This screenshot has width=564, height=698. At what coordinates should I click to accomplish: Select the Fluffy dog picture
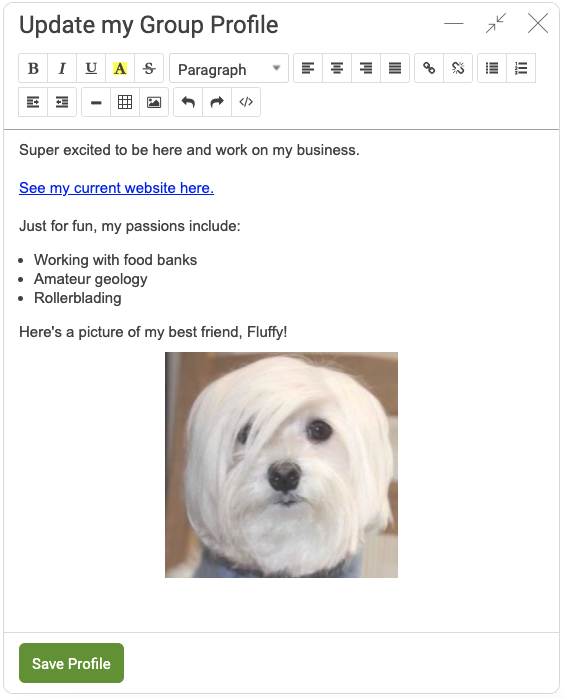[x=281, y=465]
